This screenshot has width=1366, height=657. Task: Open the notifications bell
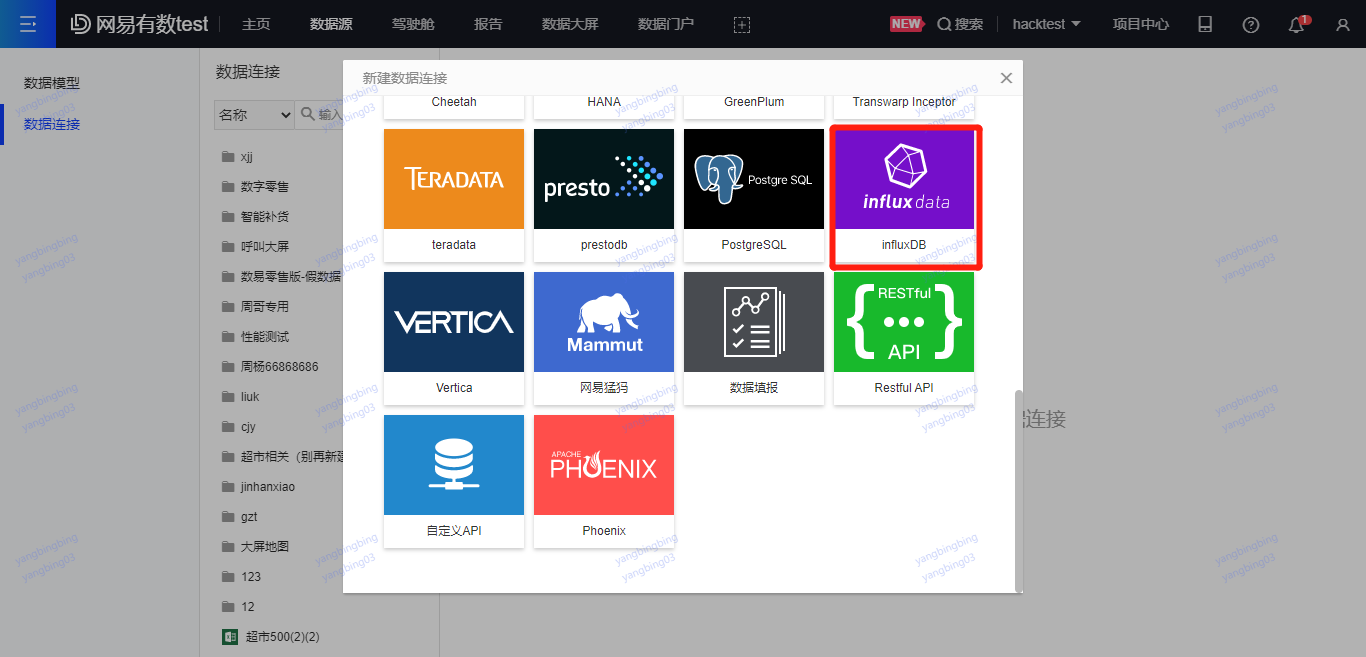[1297, 24]
